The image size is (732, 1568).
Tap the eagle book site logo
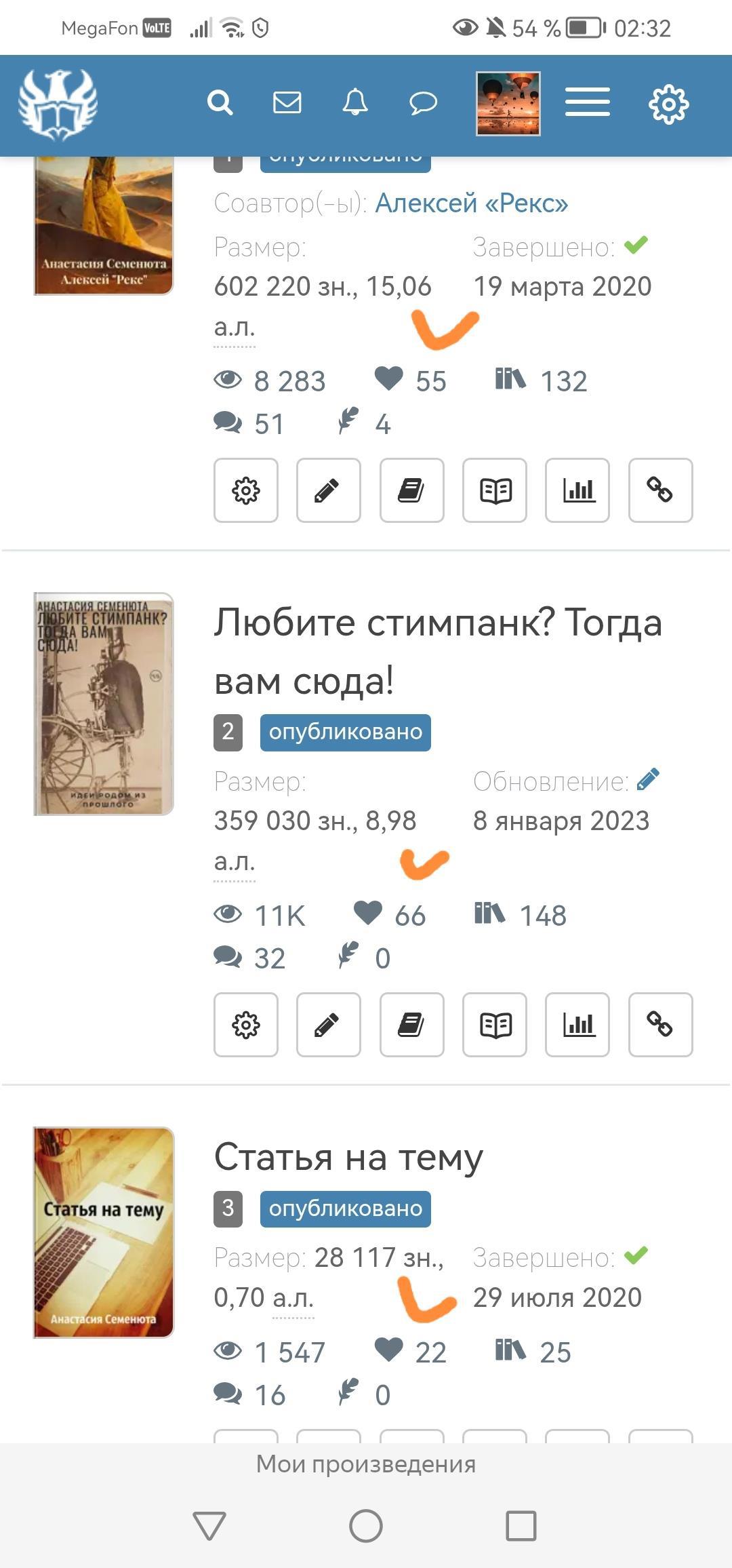pos(58,104)
